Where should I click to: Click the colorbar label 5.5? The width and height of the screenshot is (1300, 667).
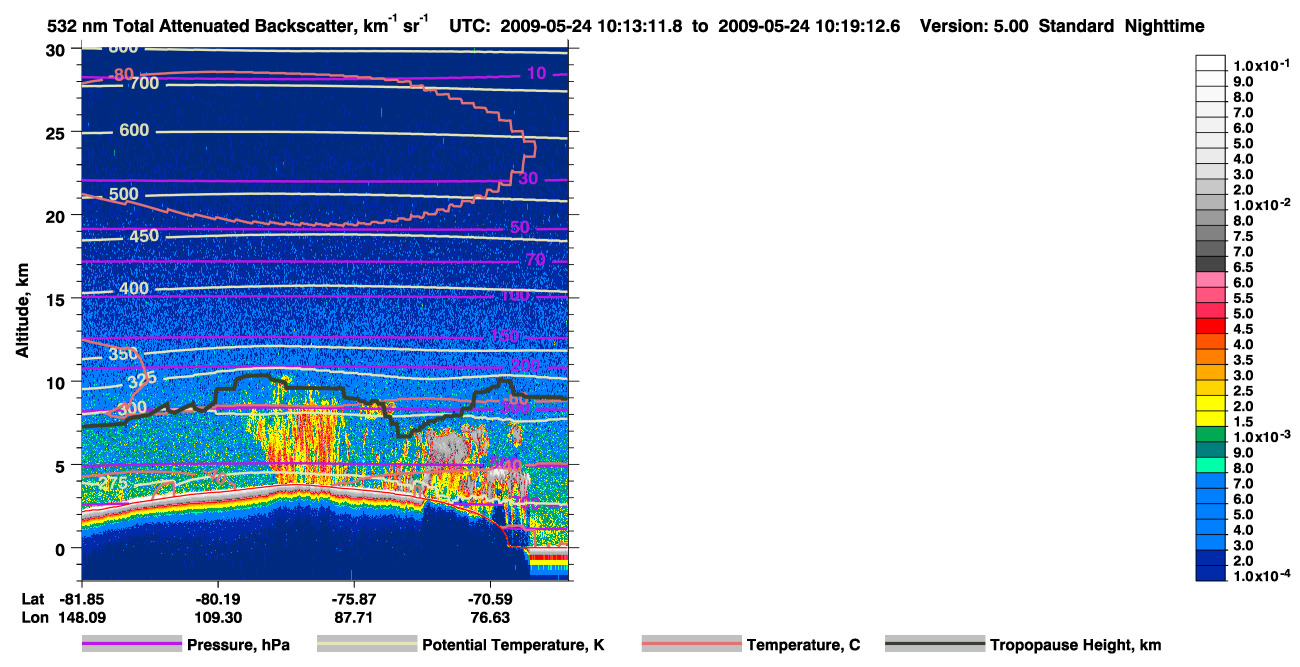click(x=1243, y=298)
